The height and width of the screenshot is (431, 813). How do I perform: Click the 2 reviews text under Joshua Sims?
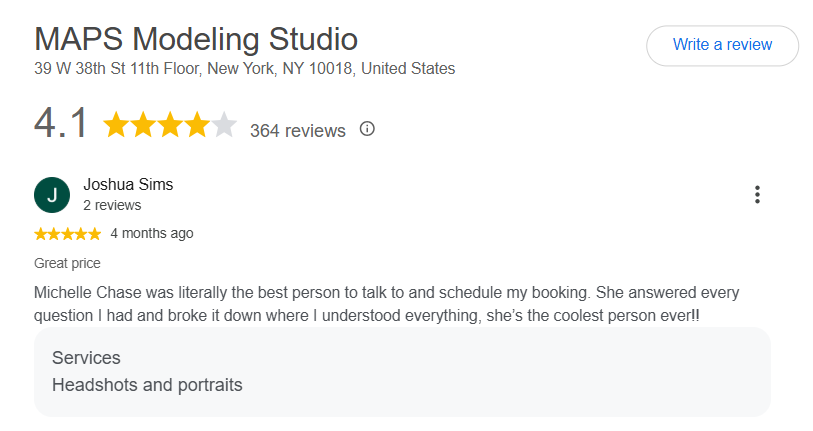pos(112,205)
